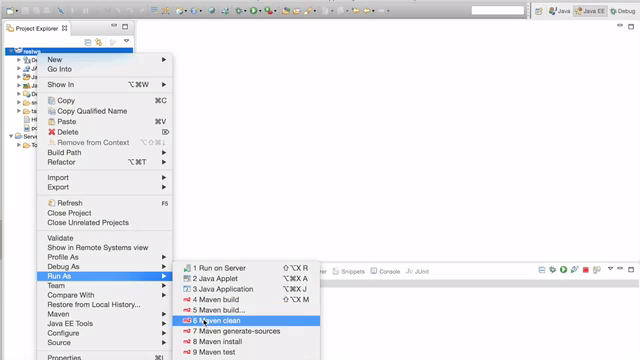Click the green Start server icon in bottom panel
The width and height of the screenshot is (640, 360).
563,270
